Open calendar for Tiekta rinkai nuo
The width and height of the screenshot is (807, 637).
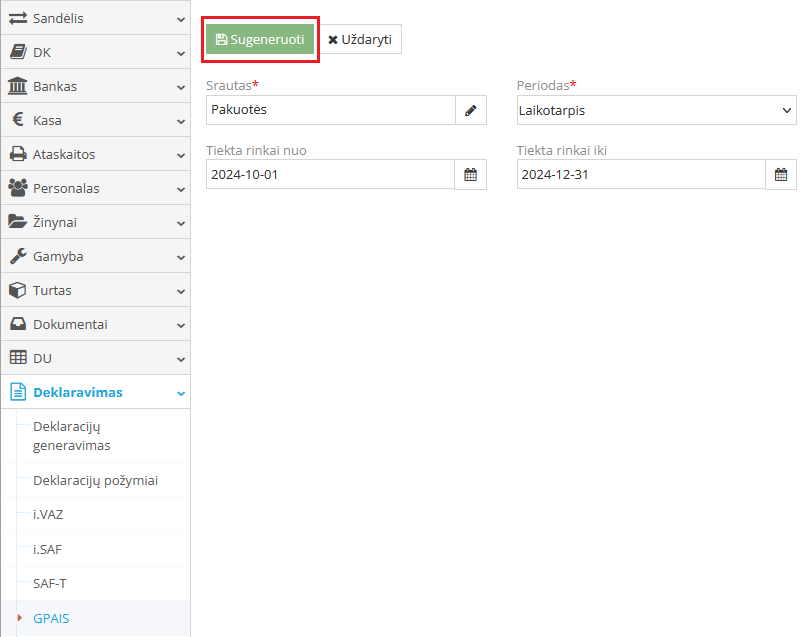pyautogui.click(x=470, y=174)
